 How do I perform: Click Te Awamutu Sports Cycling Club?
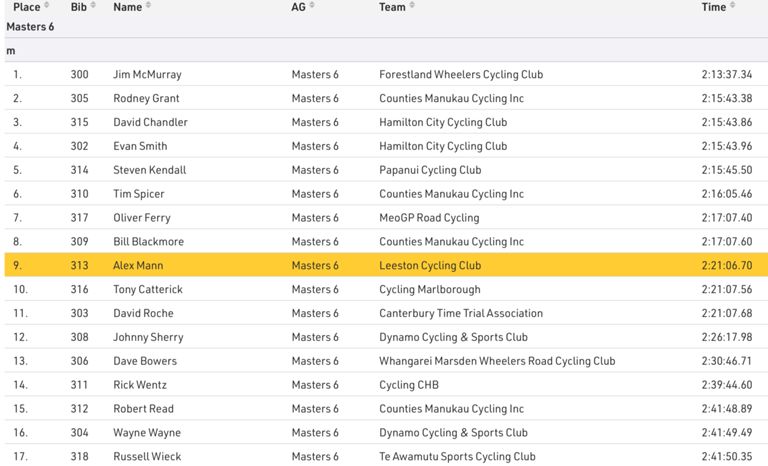point(457,457)
